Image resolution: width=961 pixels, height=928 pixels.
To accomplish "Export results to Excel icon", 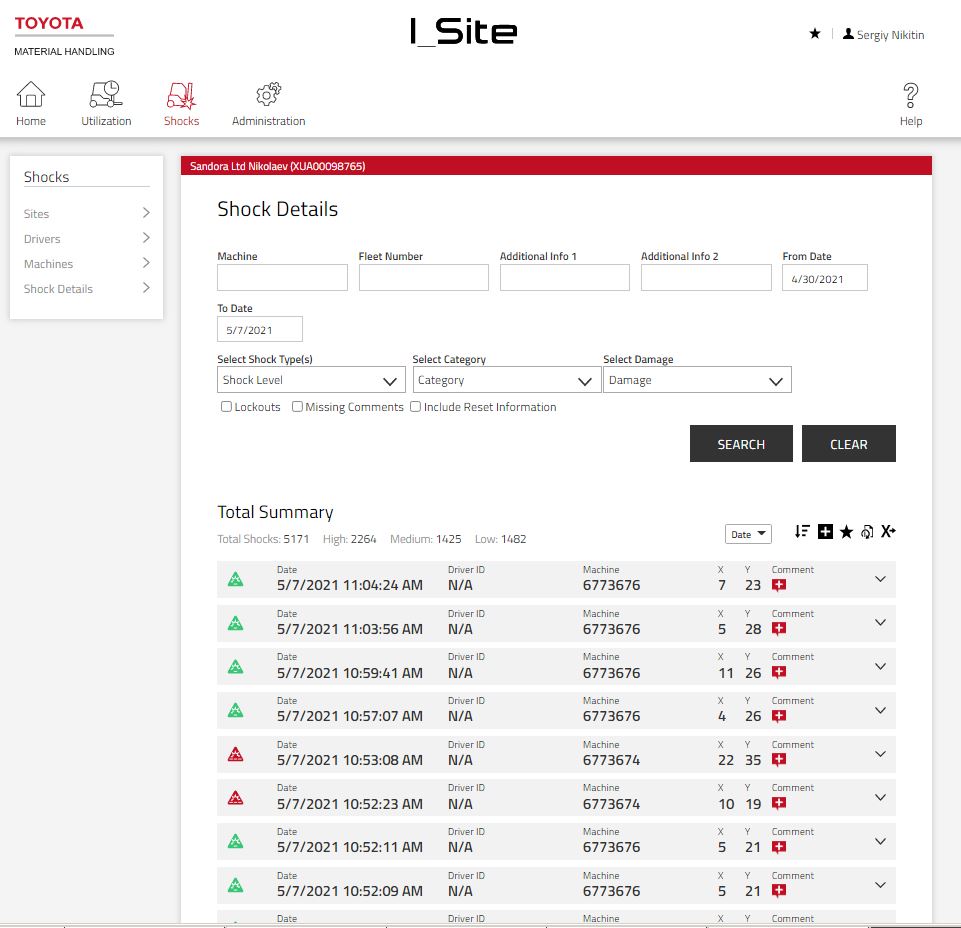I will (888, 531).
